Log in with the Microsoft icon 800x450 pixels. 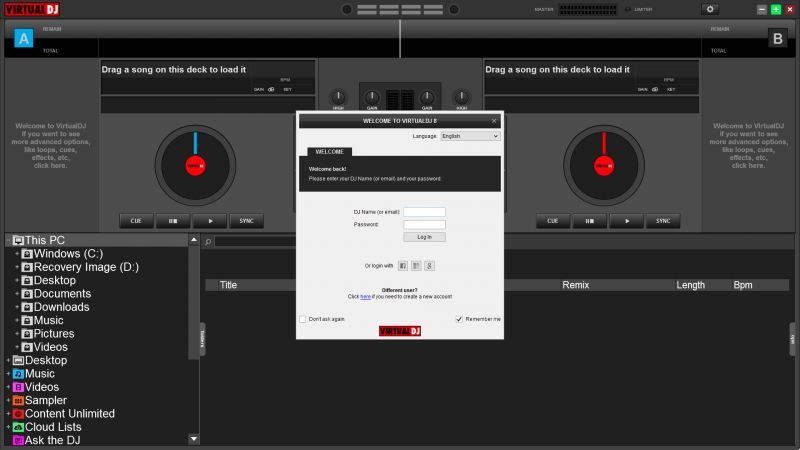tap(416, 266)
